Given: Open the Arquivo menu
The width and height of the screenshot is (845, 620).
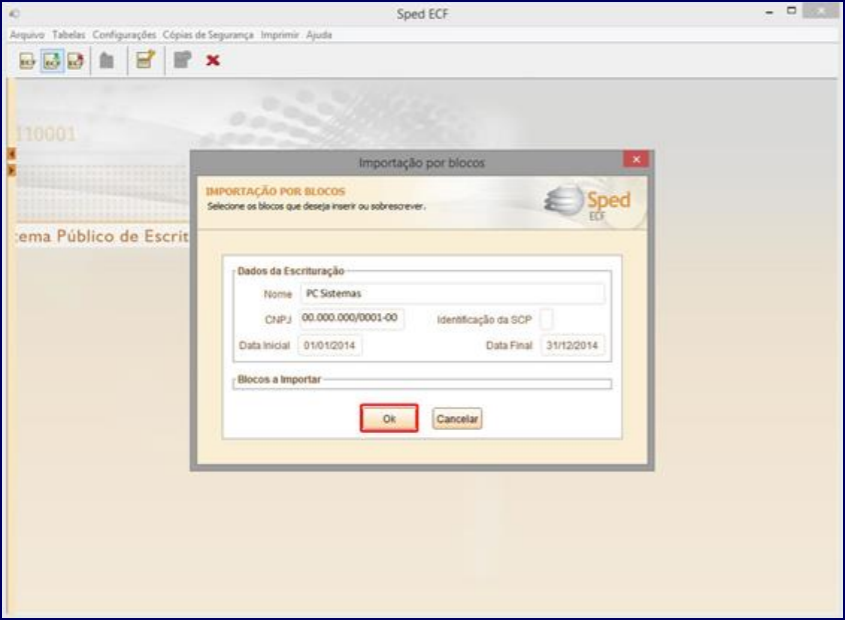Looking at the screenshot, I should [x=27, y=35].
